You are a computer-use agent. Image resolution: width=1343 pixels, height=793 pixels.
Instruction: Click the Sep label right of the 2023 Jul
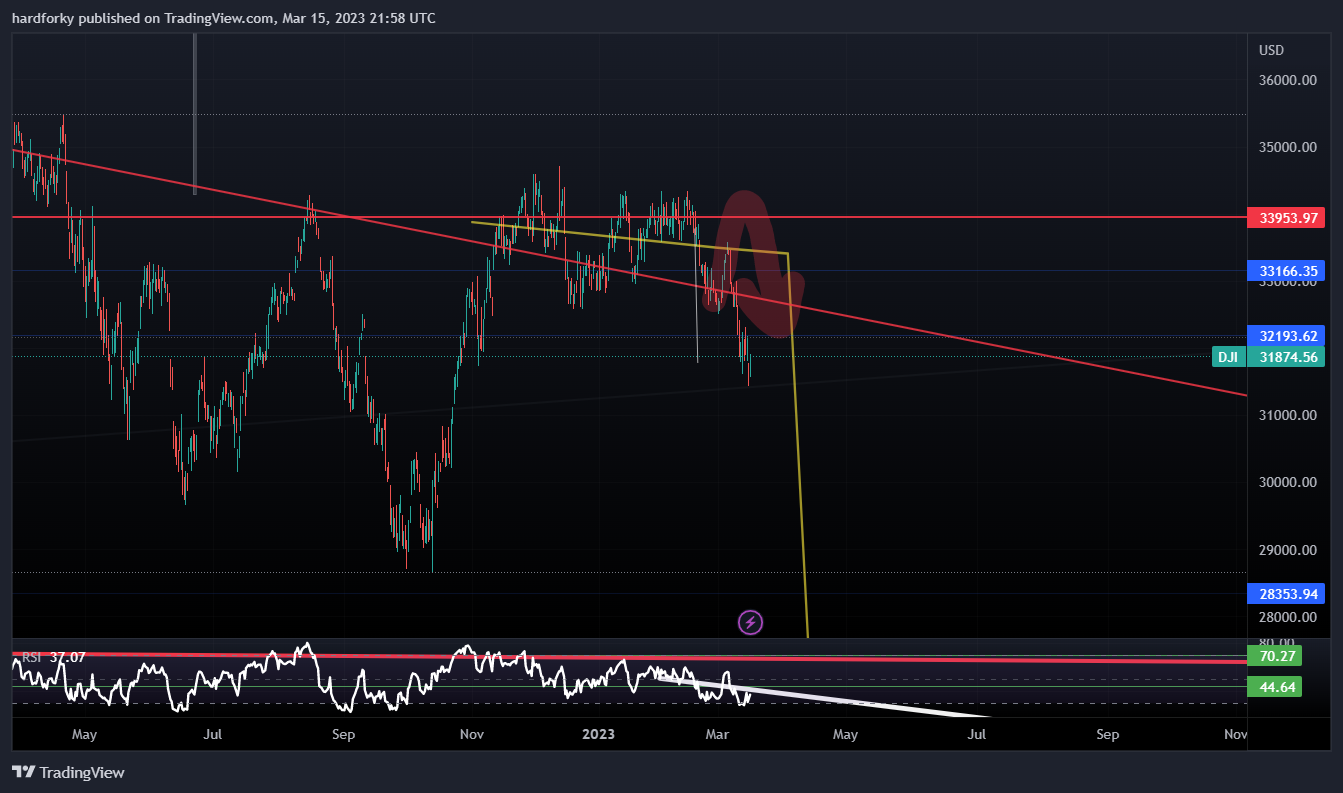[1108, 734]
